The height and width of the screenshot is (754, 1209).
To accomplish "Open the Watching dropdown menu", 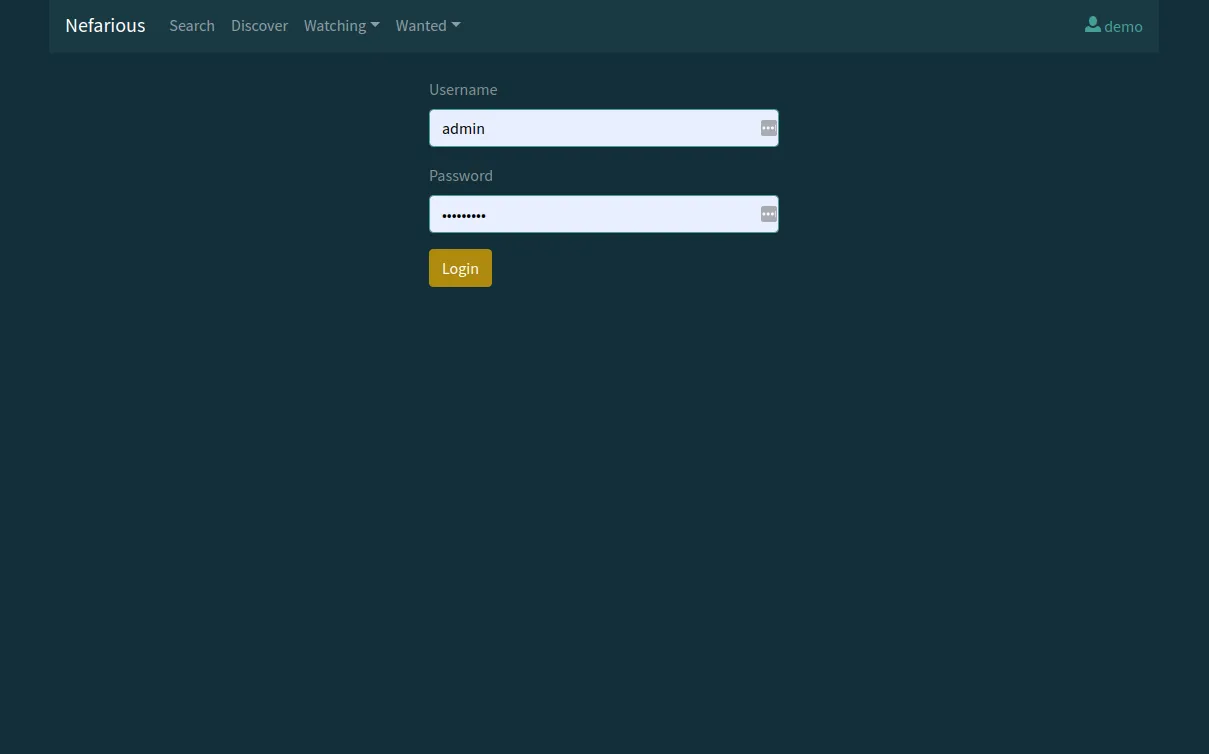I will [341, 25].
